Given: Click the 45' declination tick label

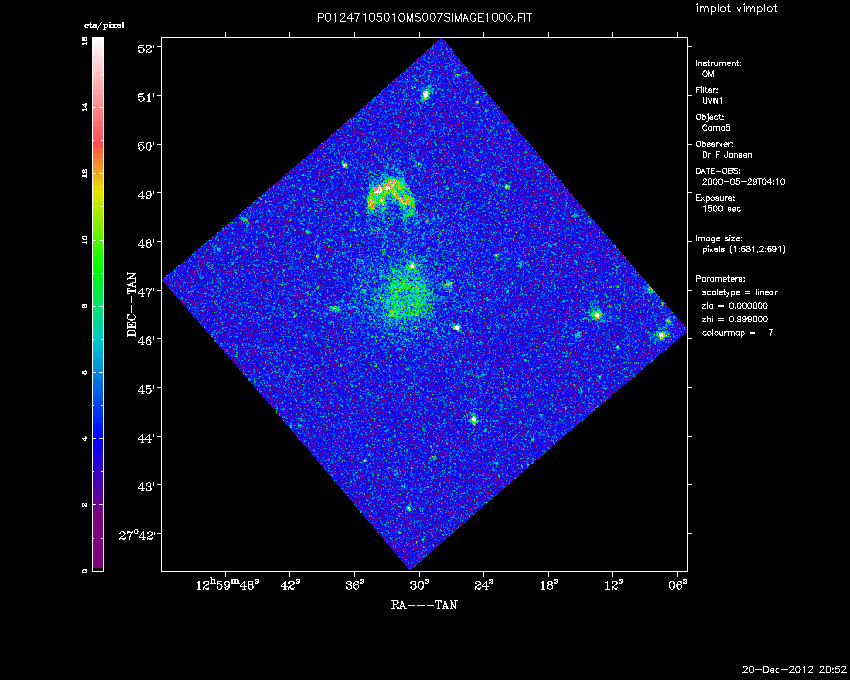Looking at the screenshot, I should (x=146, y=389).
